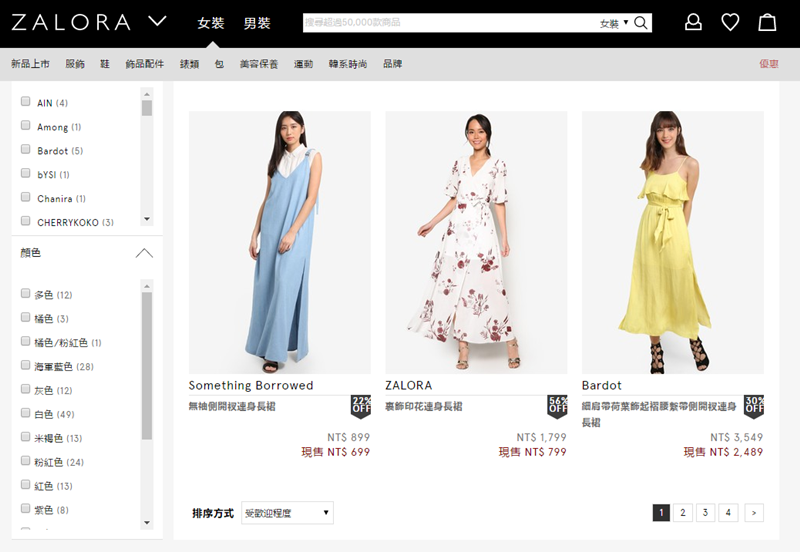Open the wishlist heart icon
This screenshot has height=552, width=800.
coord(730,22)
